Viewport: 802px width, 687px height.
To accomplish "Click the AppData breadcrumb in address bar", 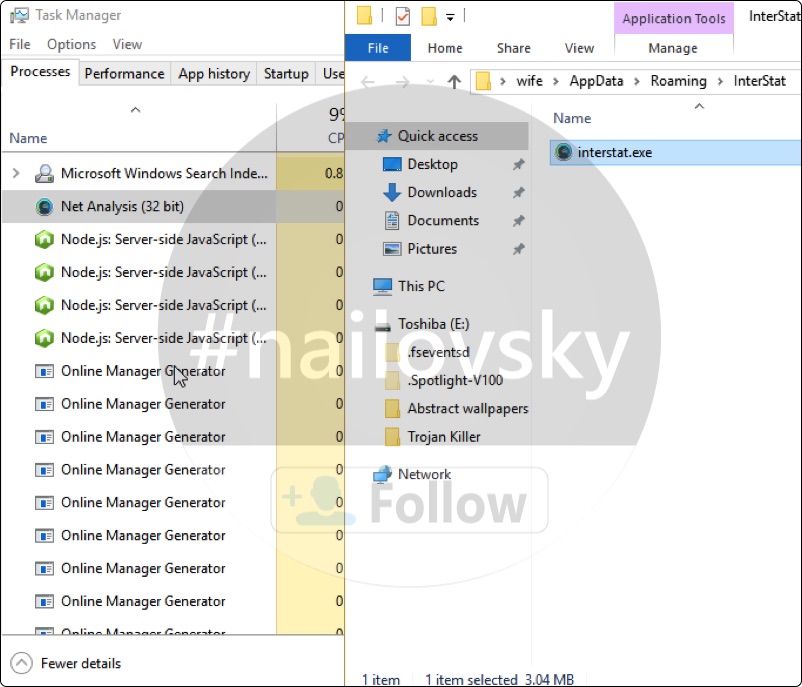I will click(596, 81).
